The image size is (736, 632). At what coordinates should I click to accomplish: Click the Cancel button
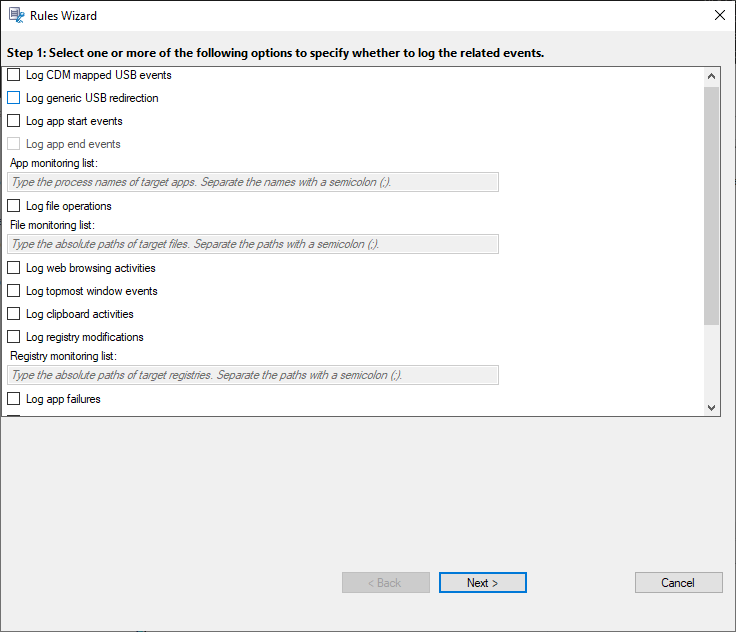point(678,583)
